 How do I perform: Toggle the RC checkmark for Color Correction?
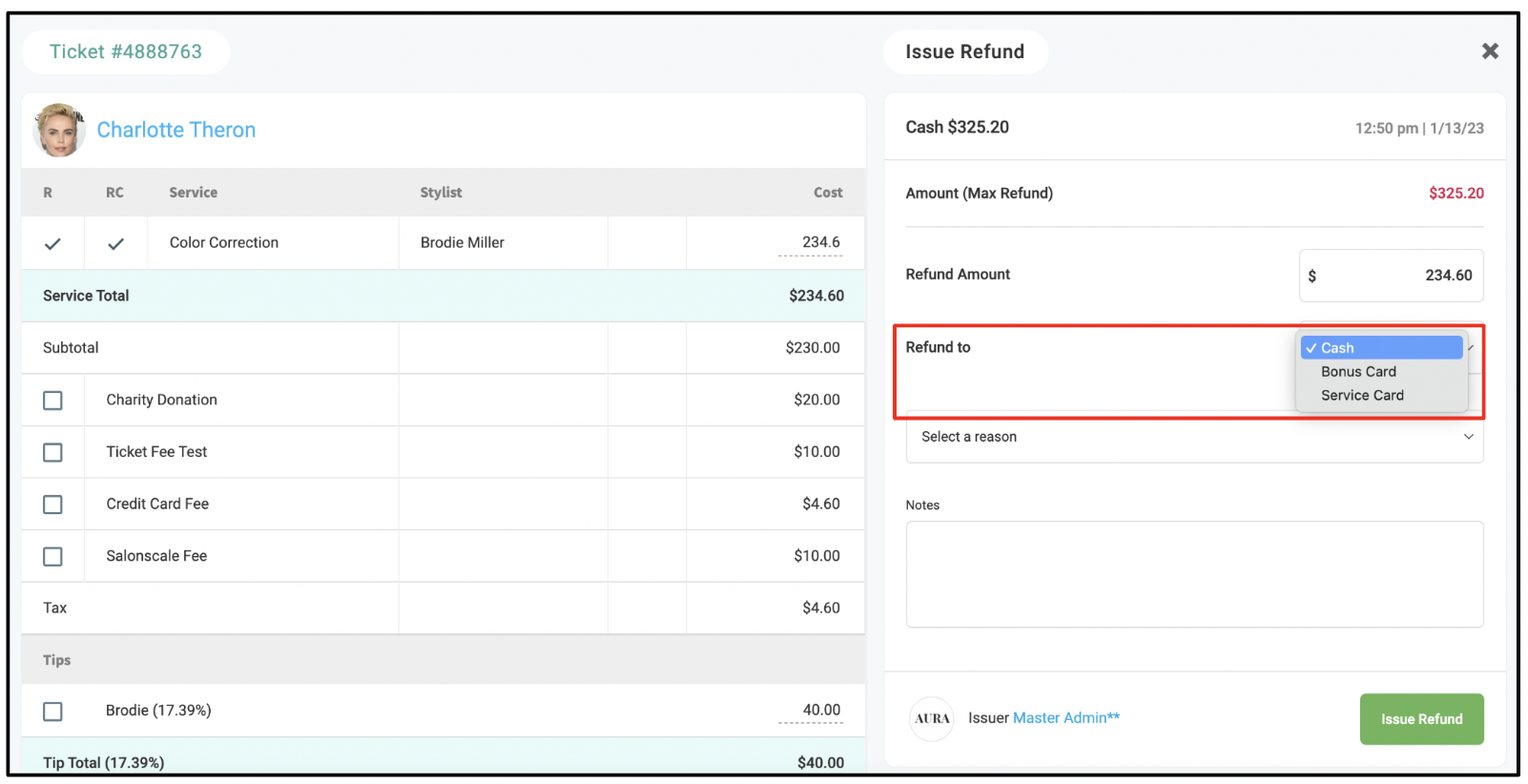point(115,244)
